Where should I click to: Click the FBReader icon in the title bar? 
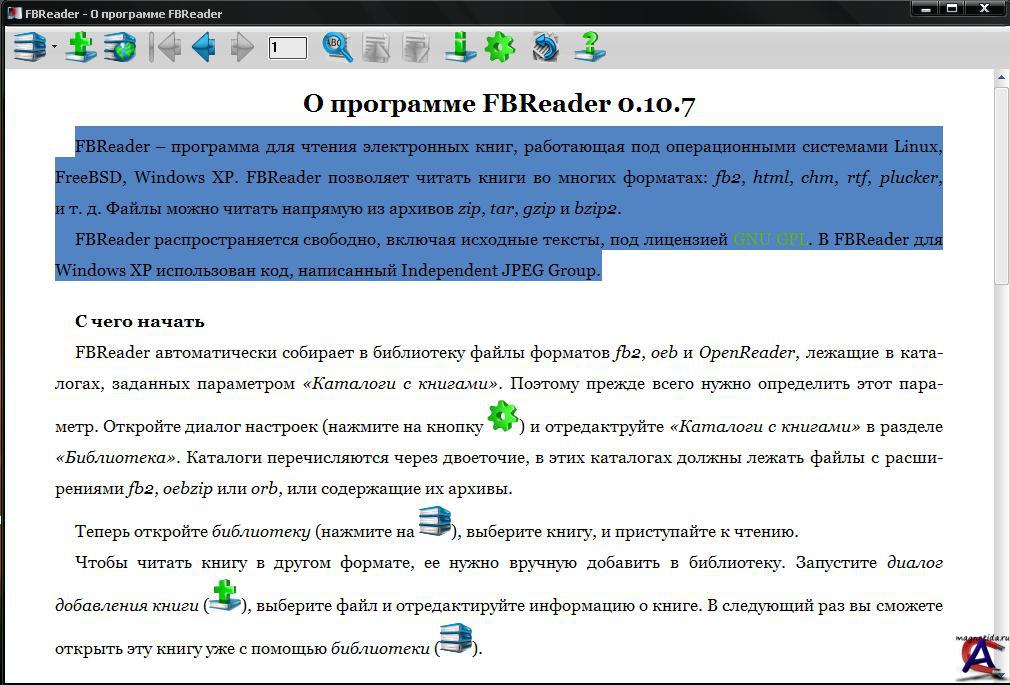(x=13, y=13)
